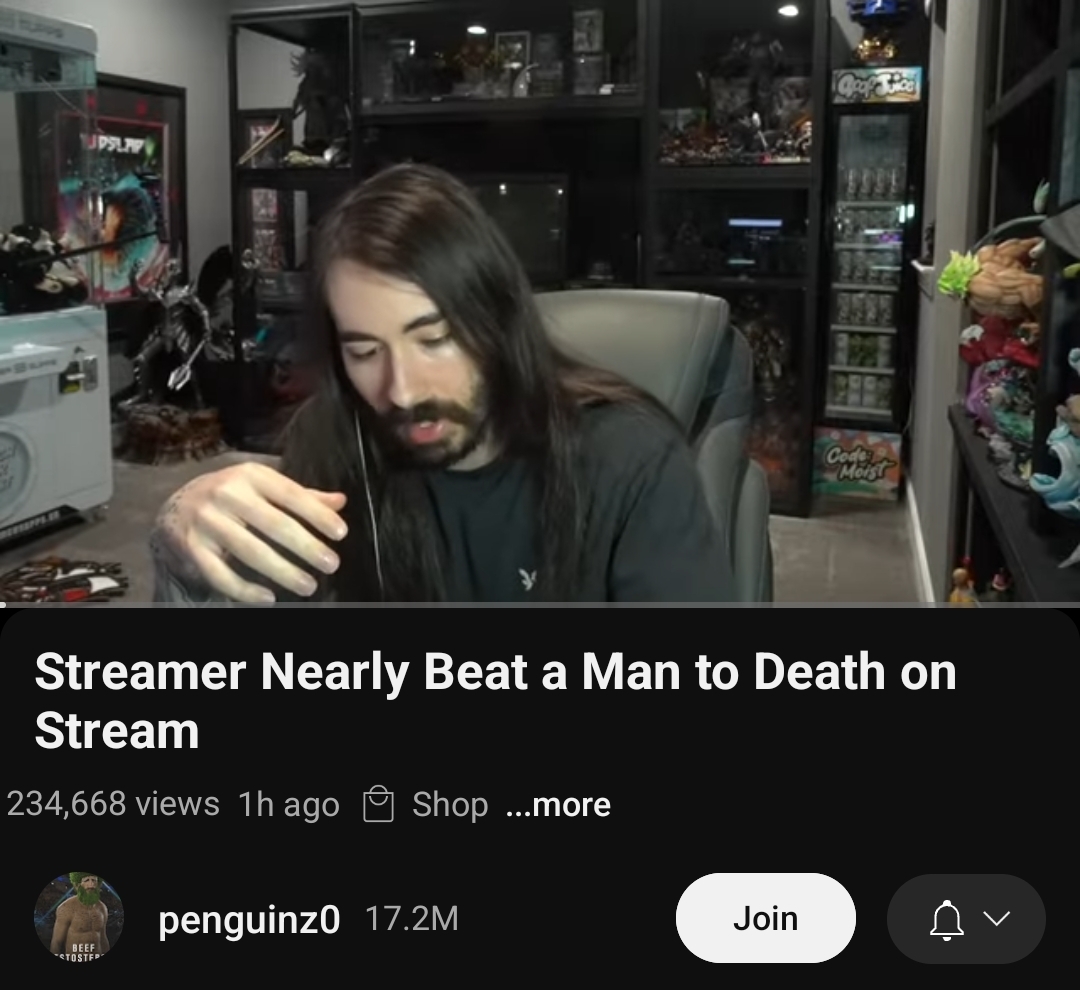Tap the video player to show controls

(540, 301)
